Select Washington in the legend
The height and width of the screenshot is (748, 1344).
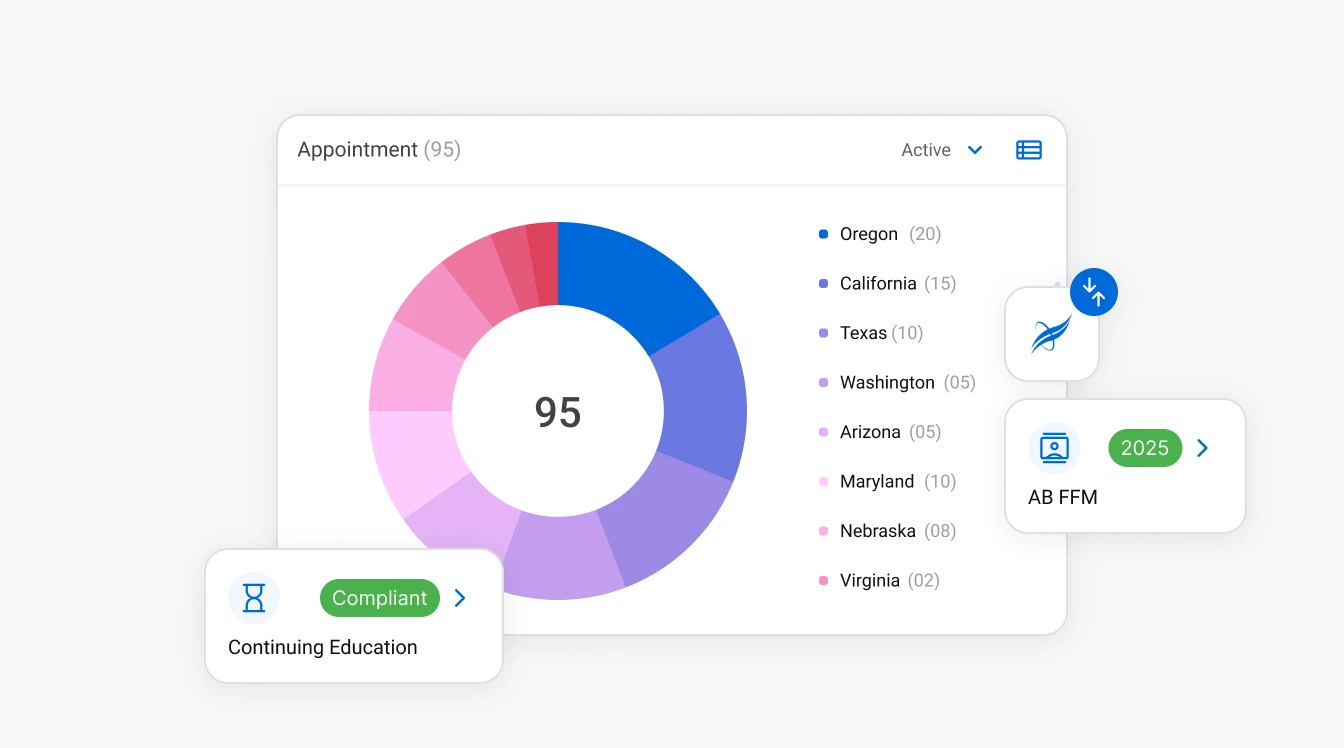click(x=887, y=383)
